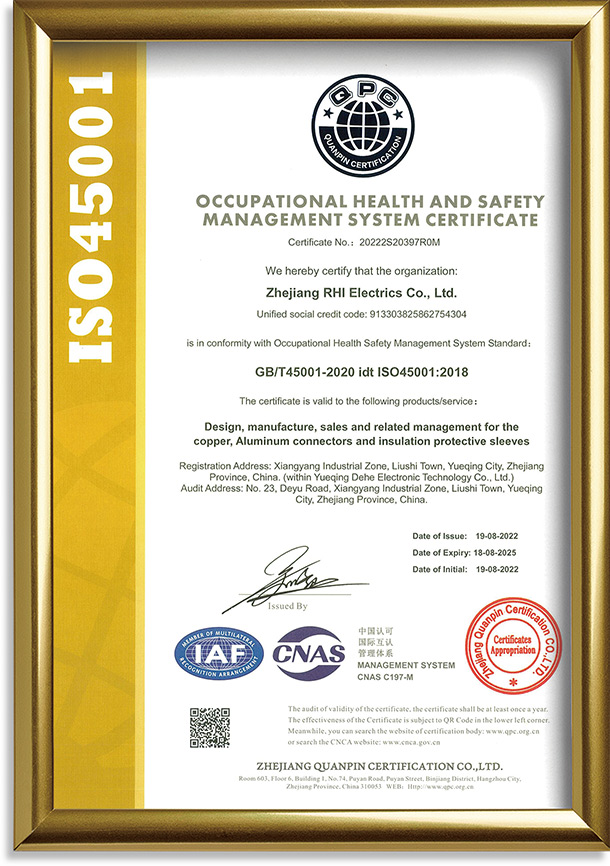This screenshot has height=866, width=610.
Task: Click the Chinese text 中国认可
Action: click(x=375, y=631)
